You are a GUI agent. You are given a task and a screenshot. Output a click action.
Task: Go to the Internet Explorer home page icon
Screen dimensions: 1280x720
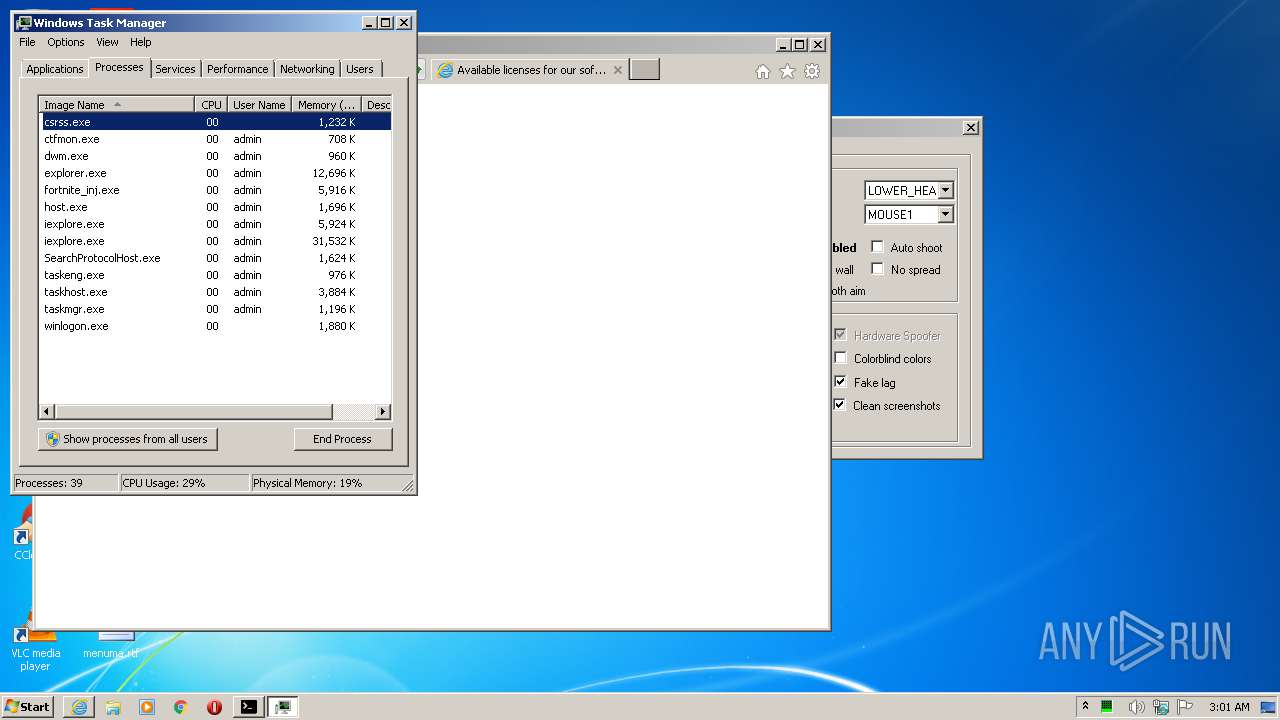coord(763,71)
